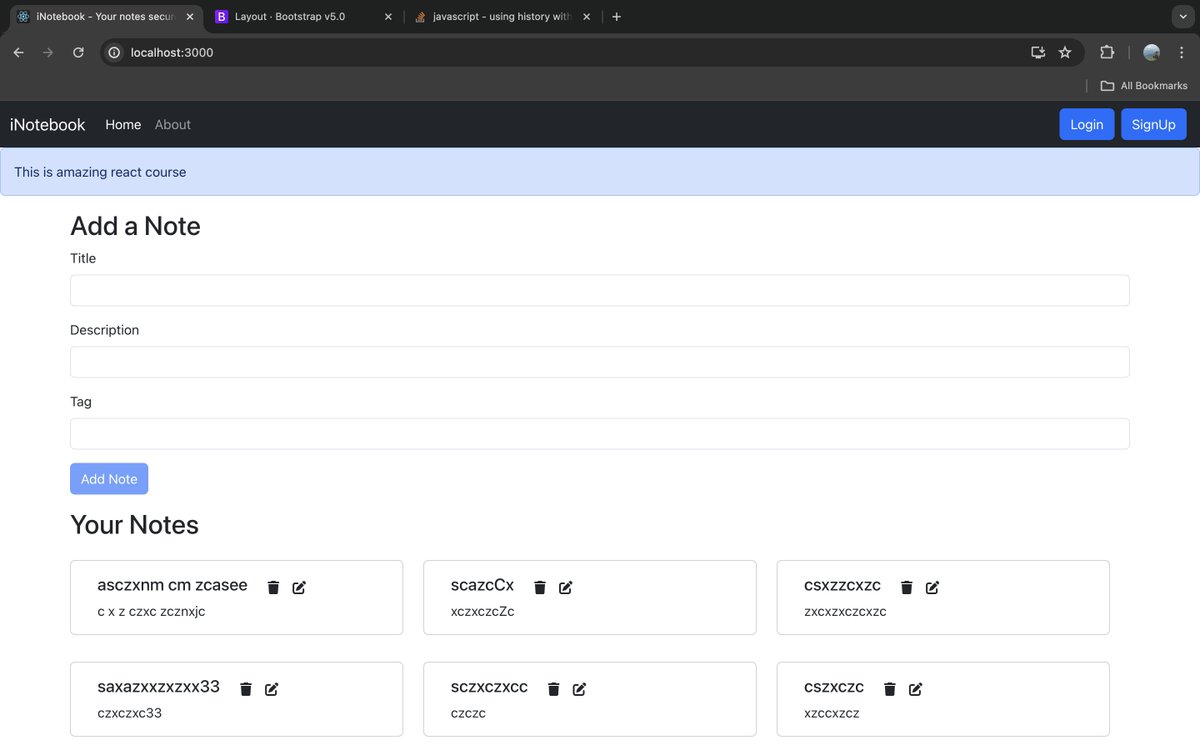The height and width of the screenshot is (750, 1200).
Task: Click note description 'czczc'
Action: (x=469, y=713)
